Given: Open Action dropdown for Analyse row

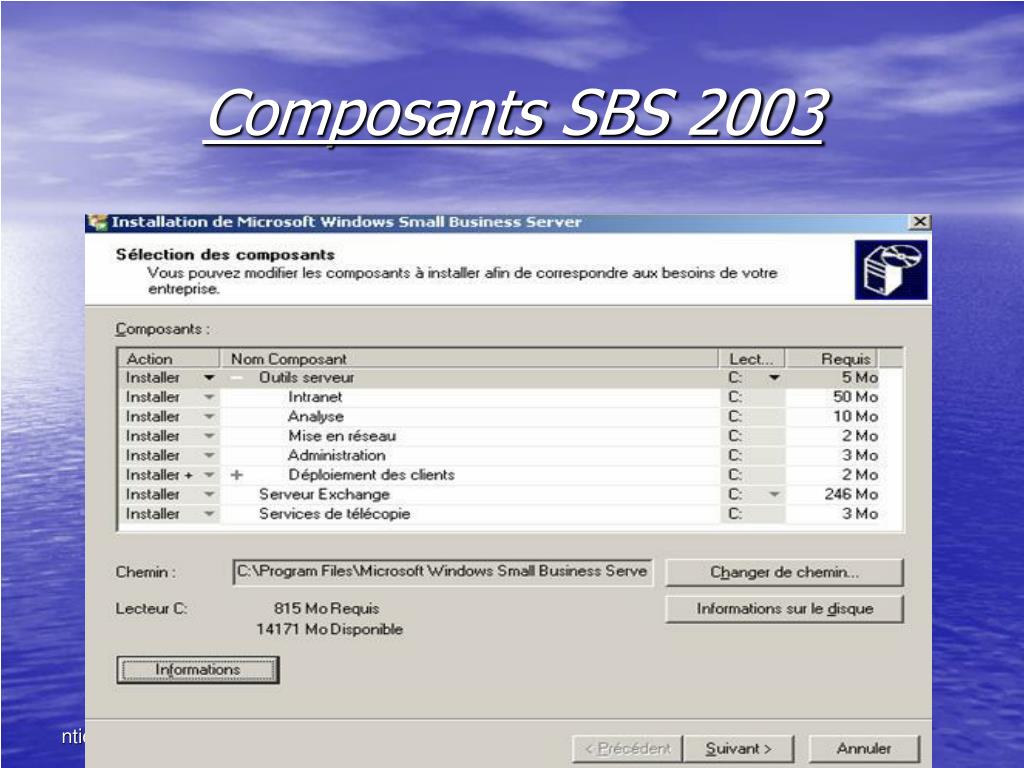Looking at the screenshot, I should coord(209,417).
